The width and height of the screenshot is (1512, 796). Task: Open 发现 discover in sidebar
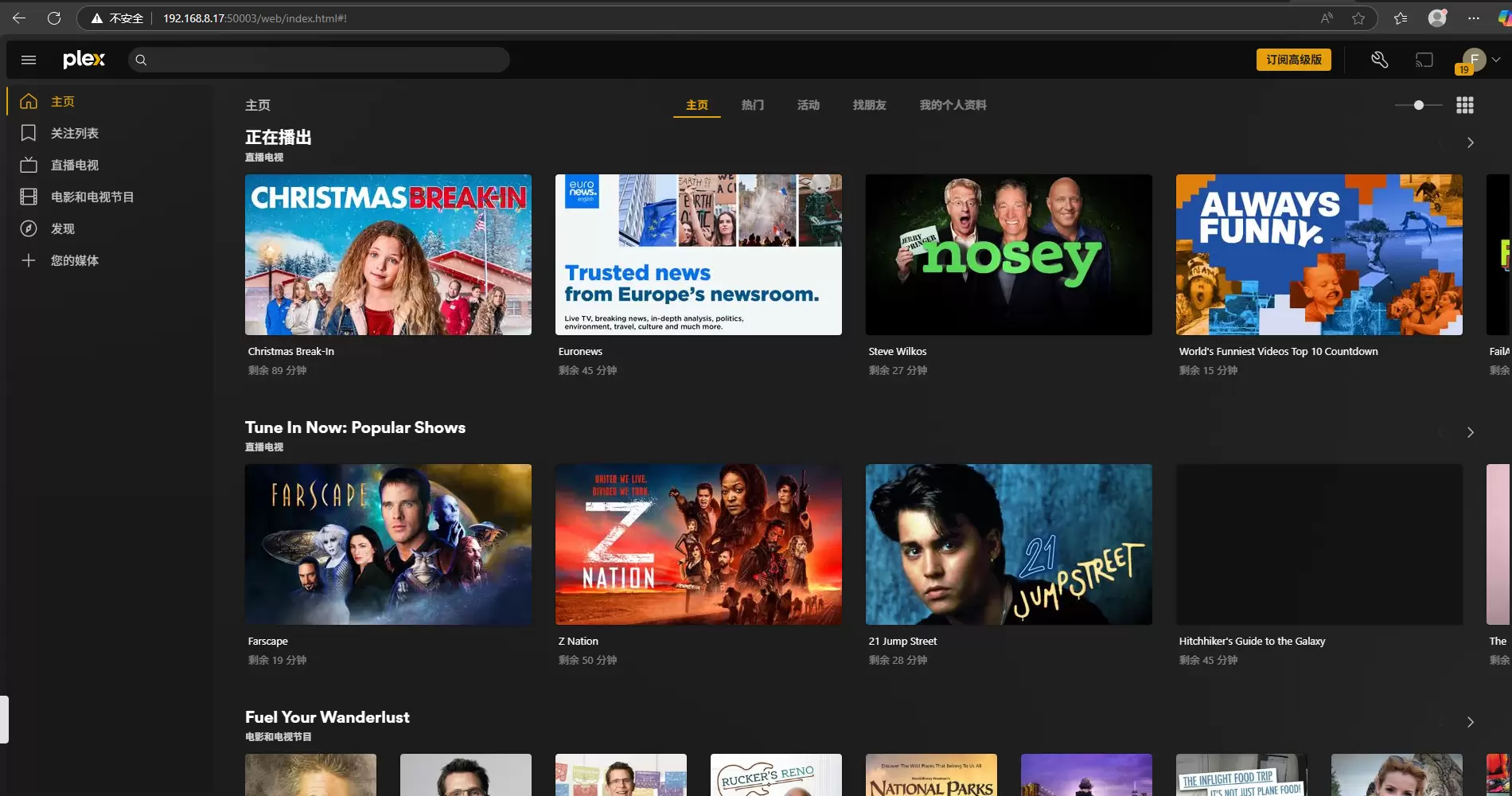point(62,228)
